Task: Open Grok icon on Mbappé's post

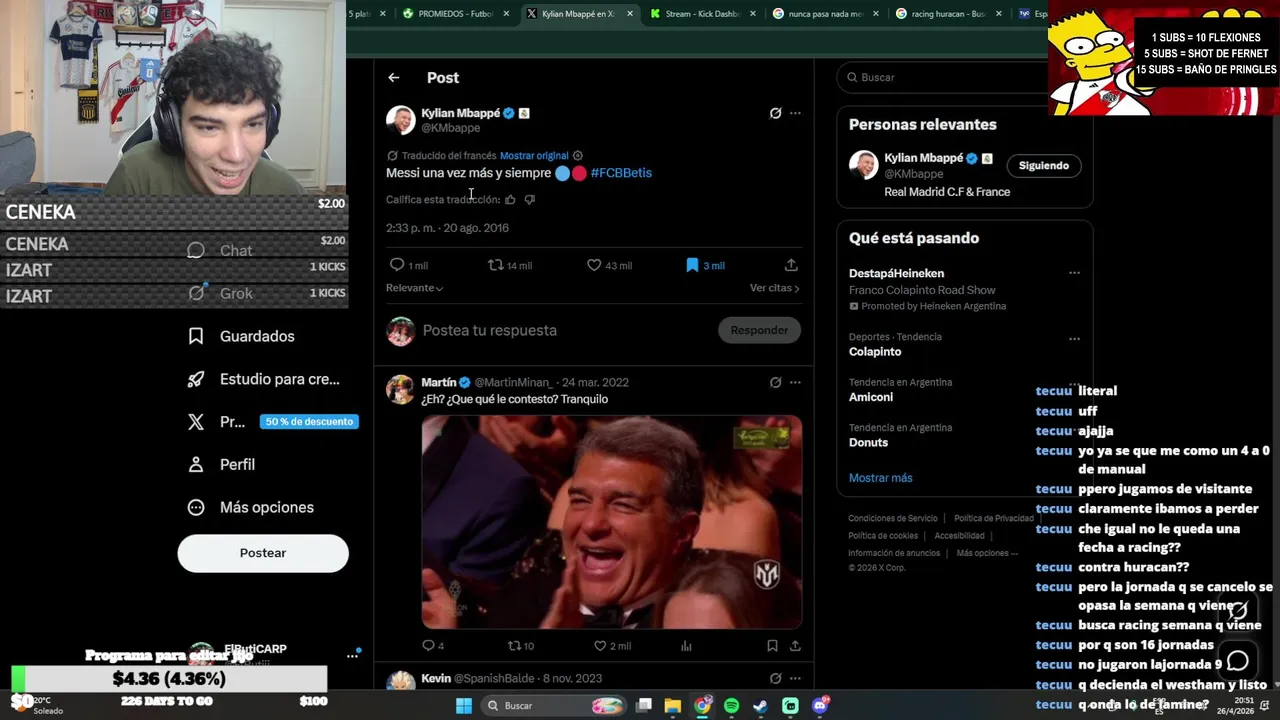Action: (x=775, y=113)
